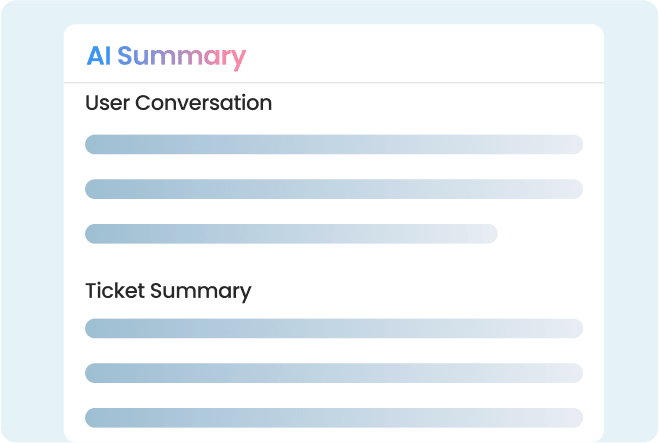Click the divider line below the card title
This screenshot has width=659, height=443.
[x=333, y=82]
